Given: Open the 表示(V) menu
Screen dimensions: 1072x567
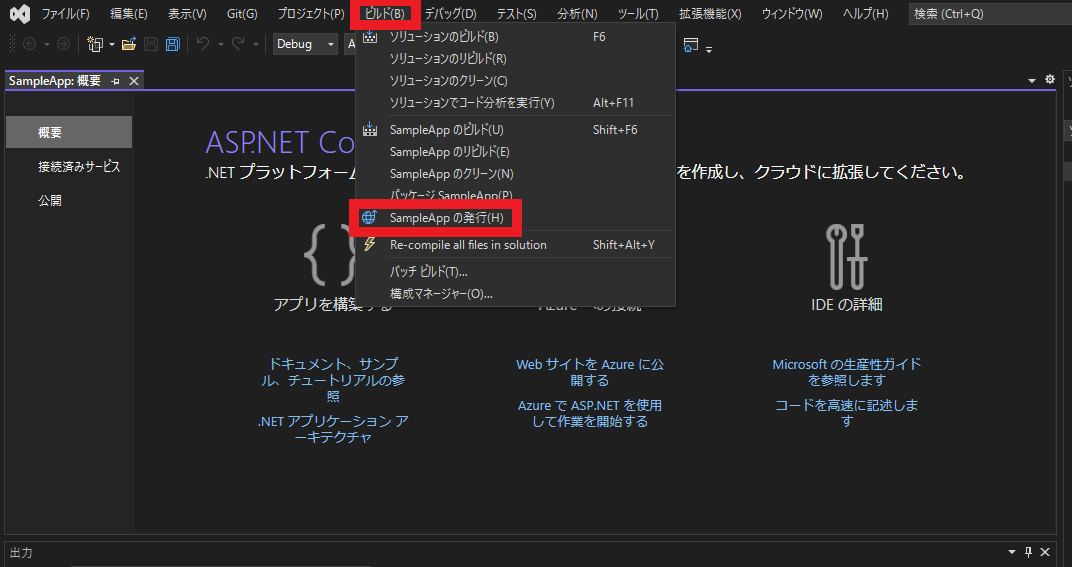Looking at the screenshot, I should pos(187,14).
